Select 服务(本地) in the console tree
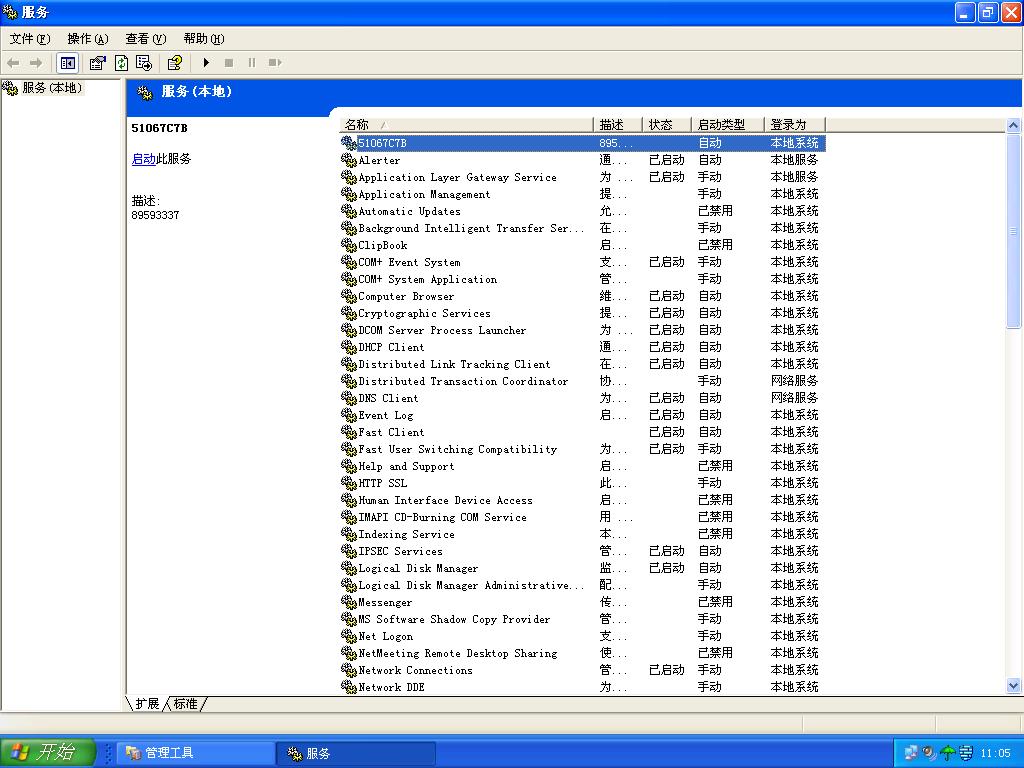Screen dimensions: 1024x768 click(x=52, y=88)
